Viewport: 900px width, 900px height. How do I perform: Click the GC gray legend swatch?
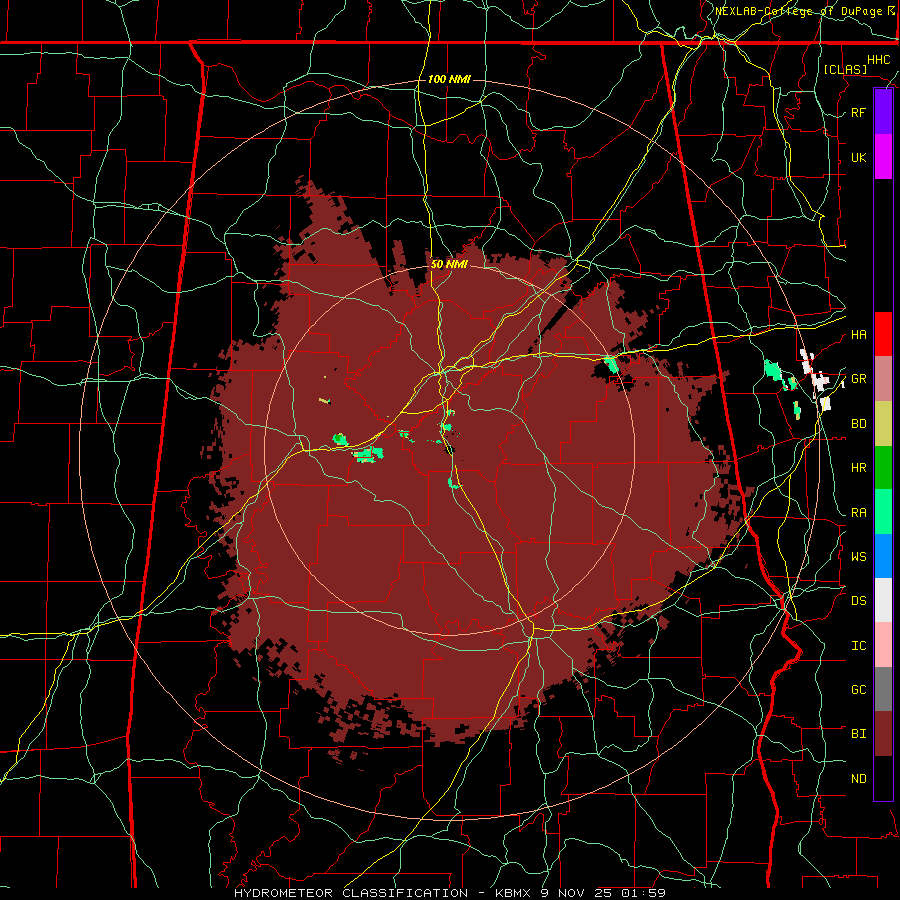coord(883,689)
